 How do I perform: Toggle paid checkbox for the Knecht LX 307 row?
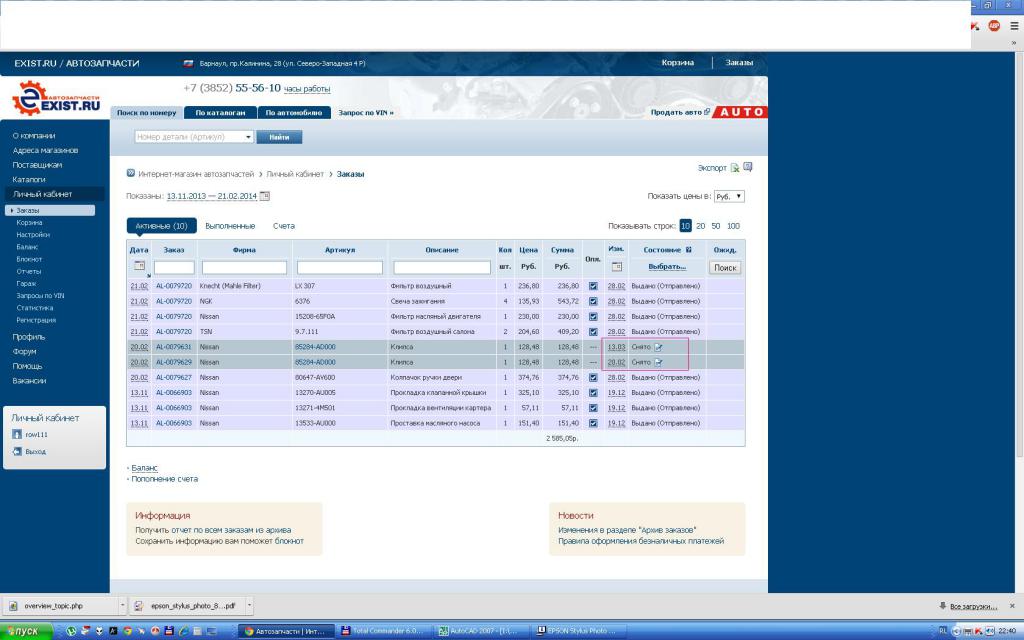tap(593, 286)
